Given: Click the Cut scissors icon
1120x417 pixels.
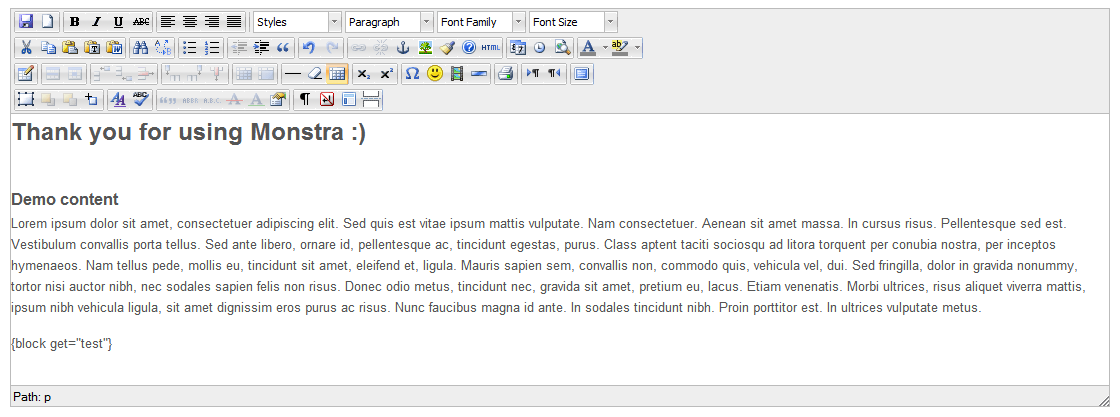Looking at the screenshot, I should tap(27, 47).
